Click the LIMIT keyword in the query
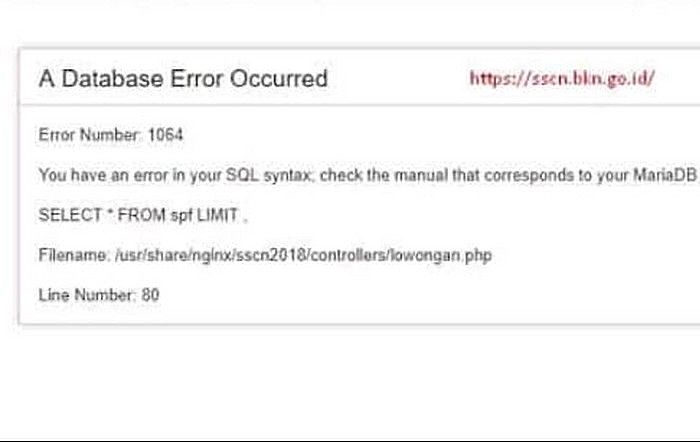The height and width of the screenshot is (442, 700). (217, 215)
